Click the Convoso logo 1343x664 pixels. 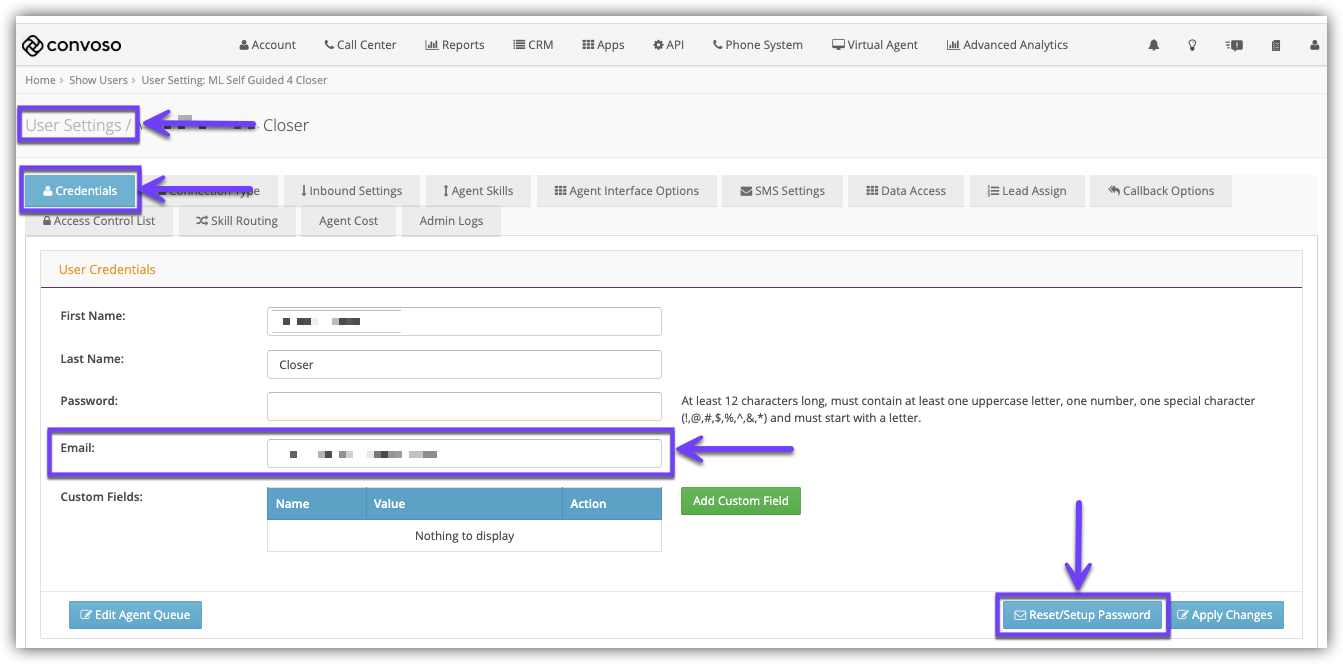click(x=72, y=45)
